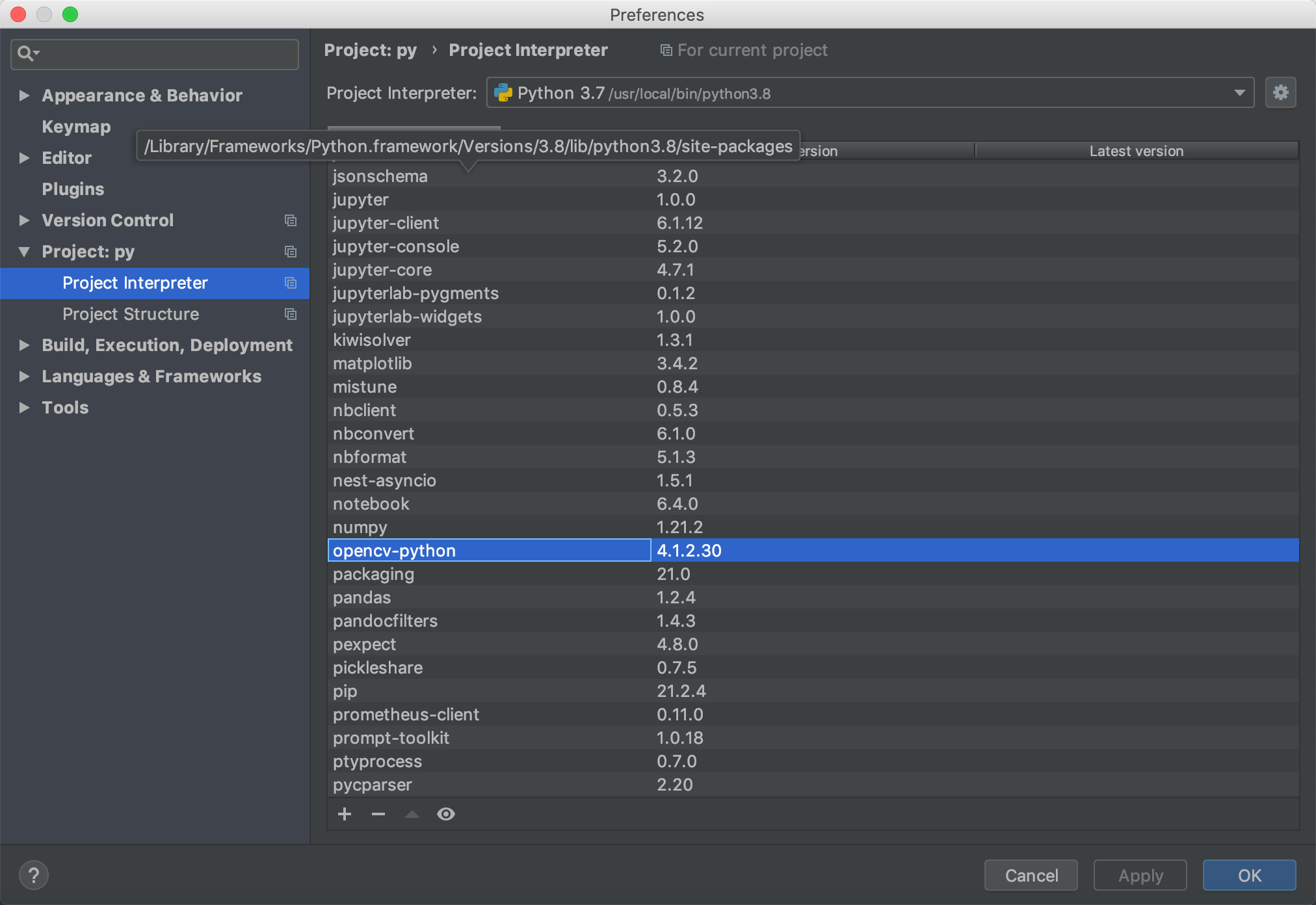Select the ptyprocess package row
1316x905 pixels.
[813, 761]
